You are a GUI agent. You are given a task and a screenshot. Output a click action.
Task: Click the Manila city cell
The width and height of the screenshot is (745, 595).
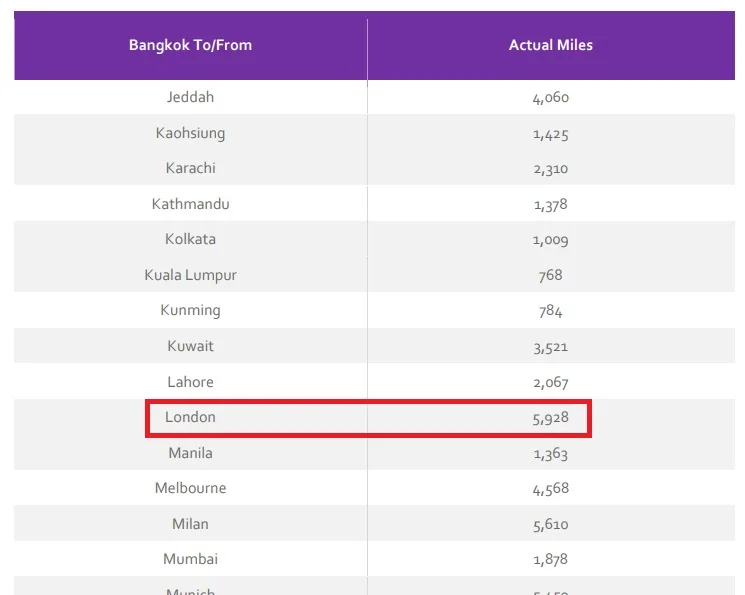pyautogui.click(x=191, y=453)
